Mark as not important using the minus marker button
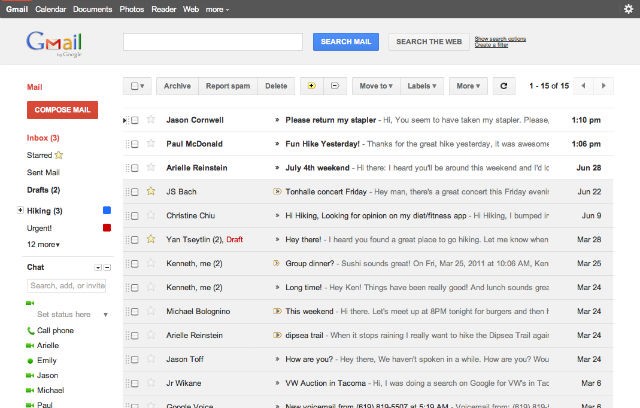 [335, 86]
